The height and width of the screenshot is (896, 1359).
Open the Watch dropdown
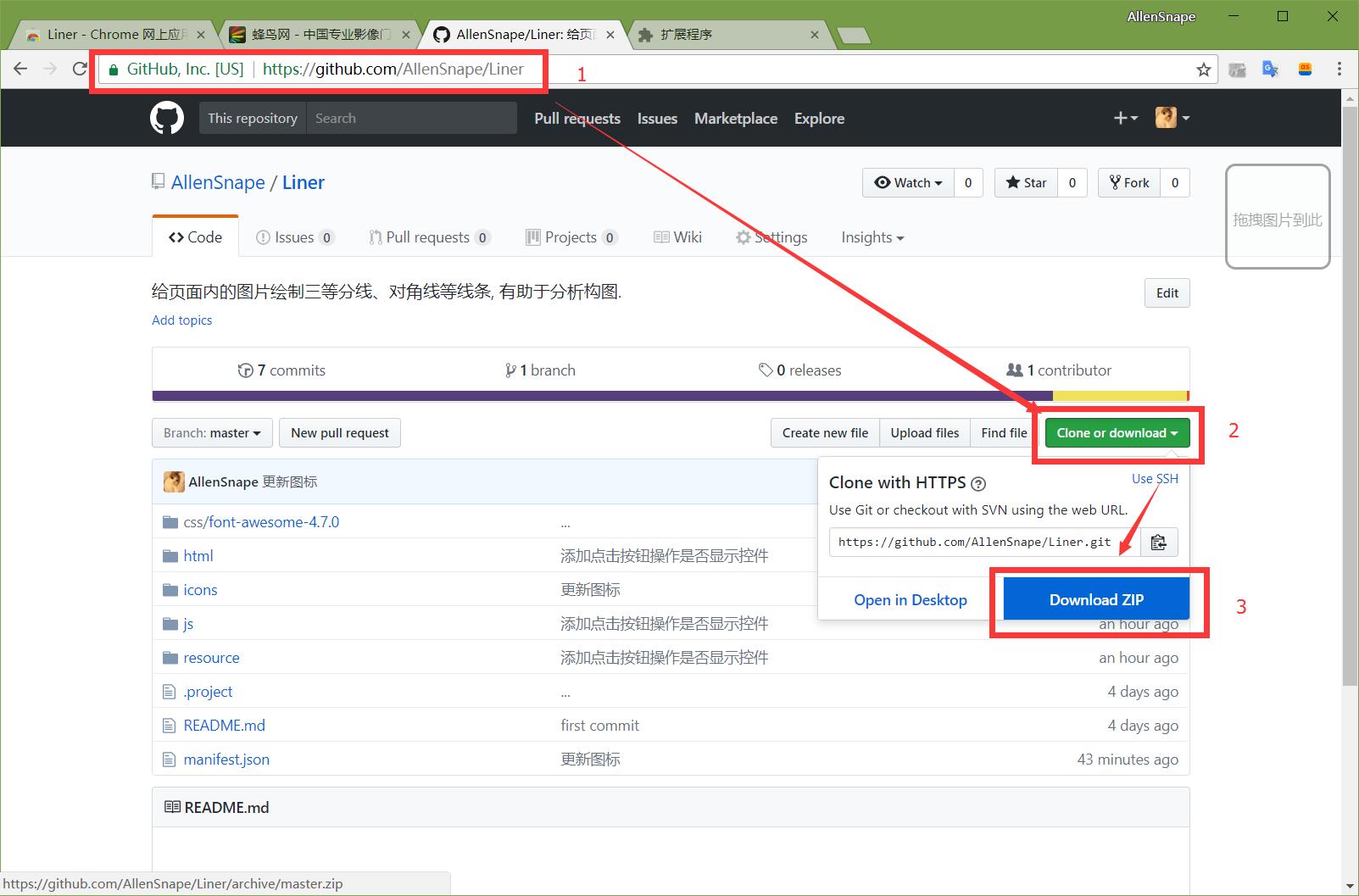(x=908, y=183)
